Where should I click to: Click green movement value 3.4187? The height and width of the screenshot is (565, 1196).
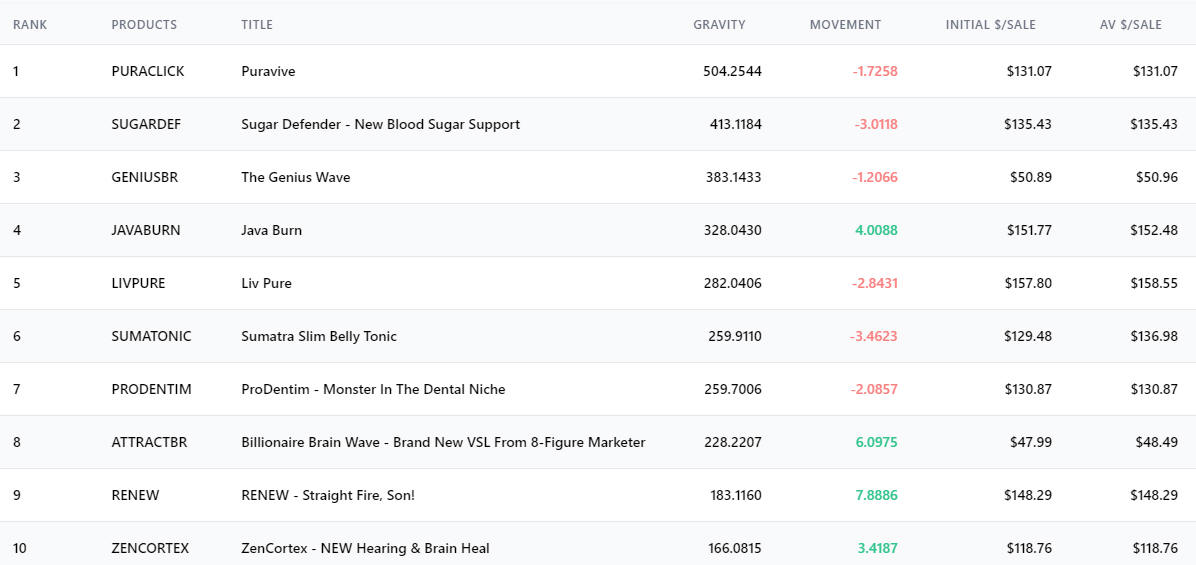pos(878,548)
